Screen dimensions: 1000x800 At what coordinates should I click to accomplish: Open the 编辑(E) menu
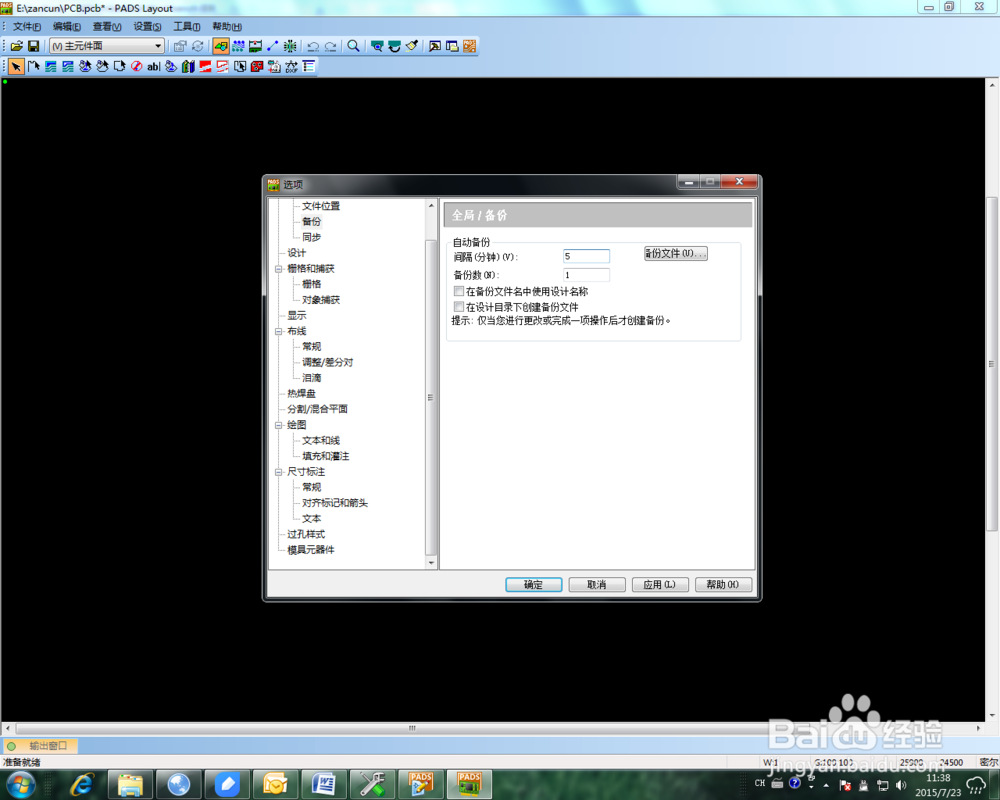click(x=67, y=26)
